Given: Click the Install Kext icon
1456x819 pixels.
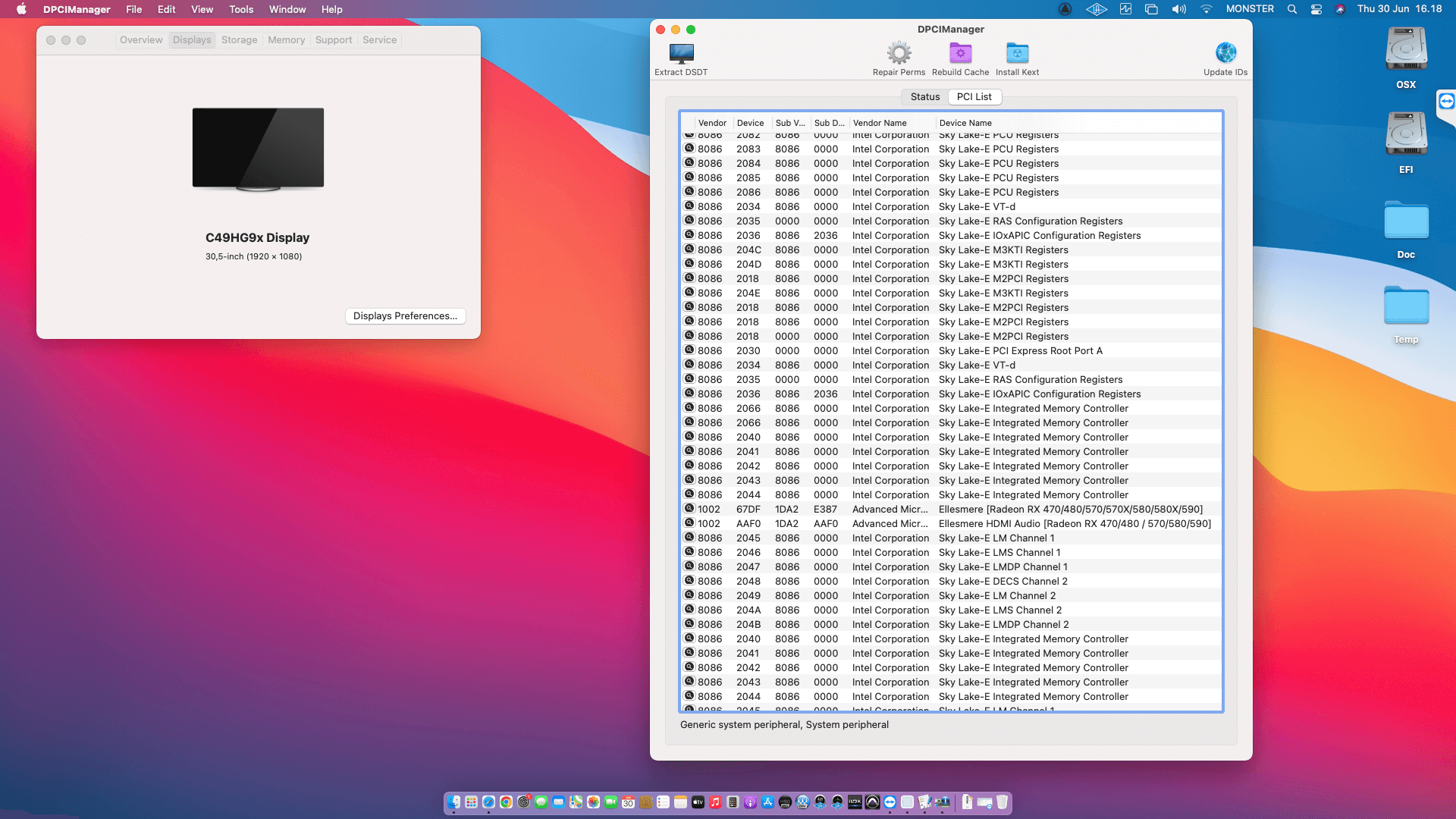Looking at the screenshot, I should (1017, 54).
